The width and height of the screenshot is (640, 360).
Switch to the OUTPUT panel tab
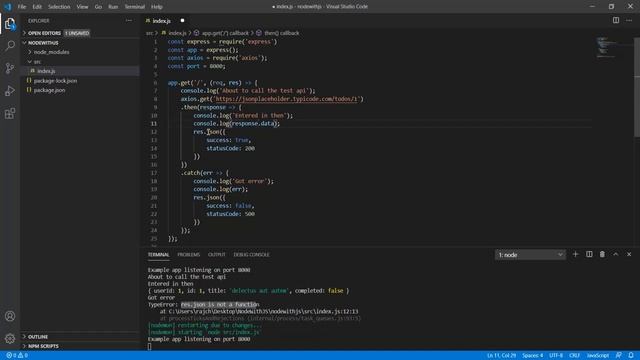tap(216, 255)
